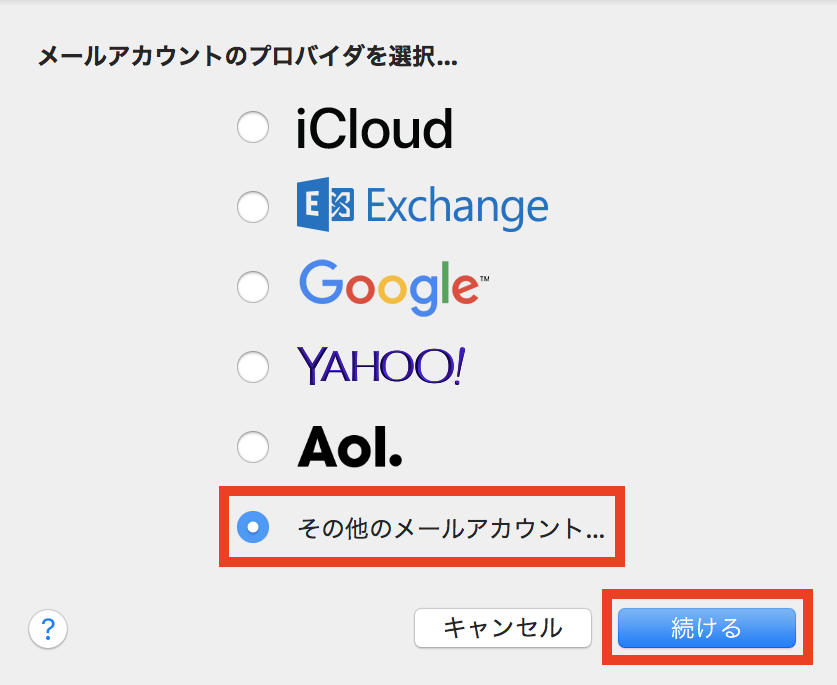The height and width of the screenshot is (685, 837).
Task: Click the purple Yahoo! logo
Action: (x=381, y=367)
